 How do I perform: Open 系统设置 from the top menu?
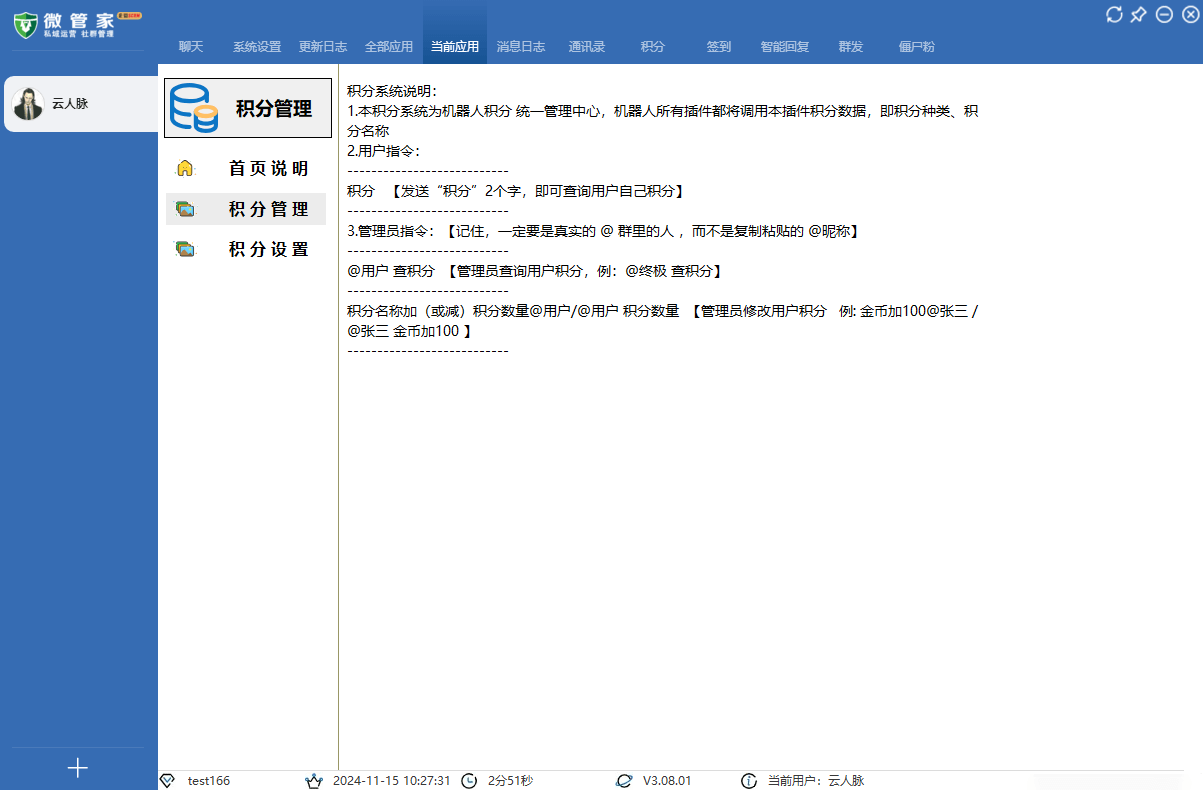tap(258, 46)
